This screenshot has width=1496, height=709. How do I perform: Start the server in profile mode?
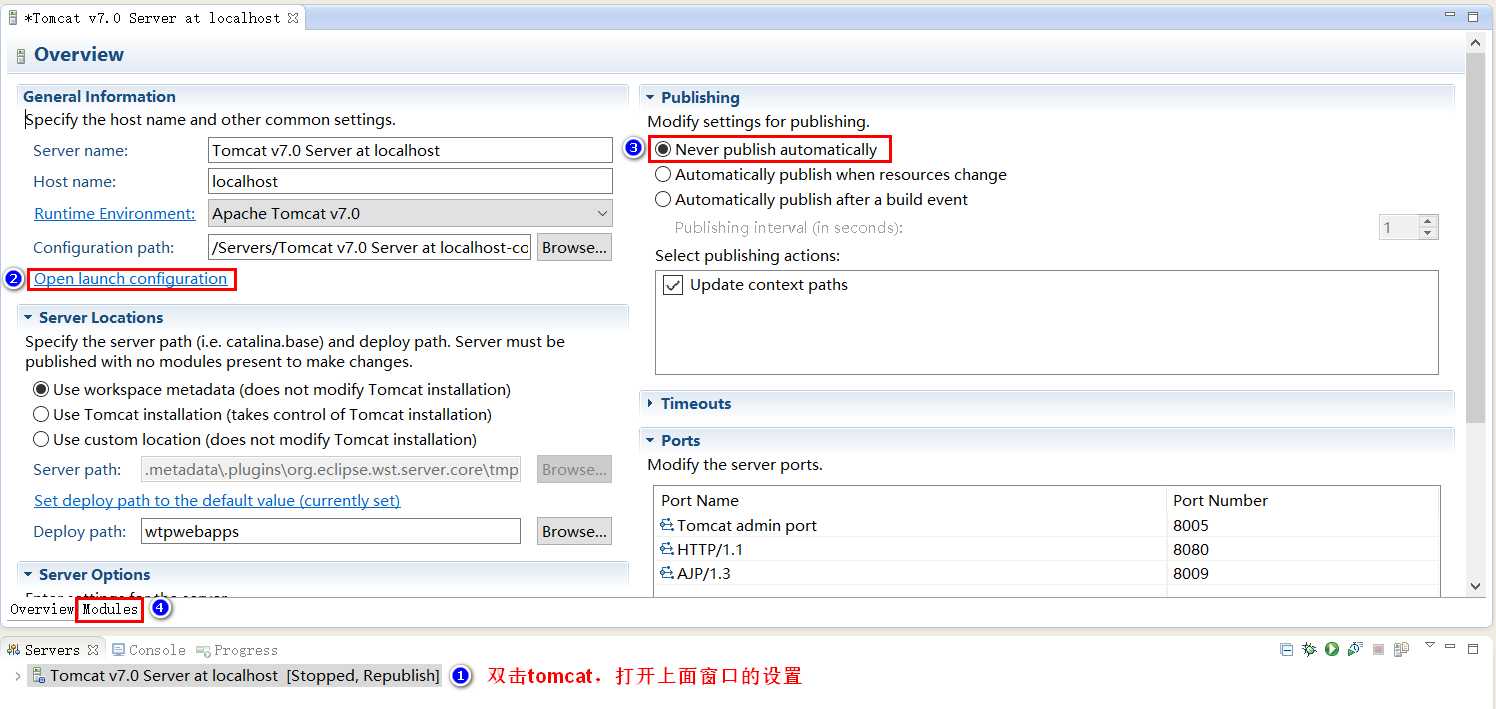point(1355,649)
